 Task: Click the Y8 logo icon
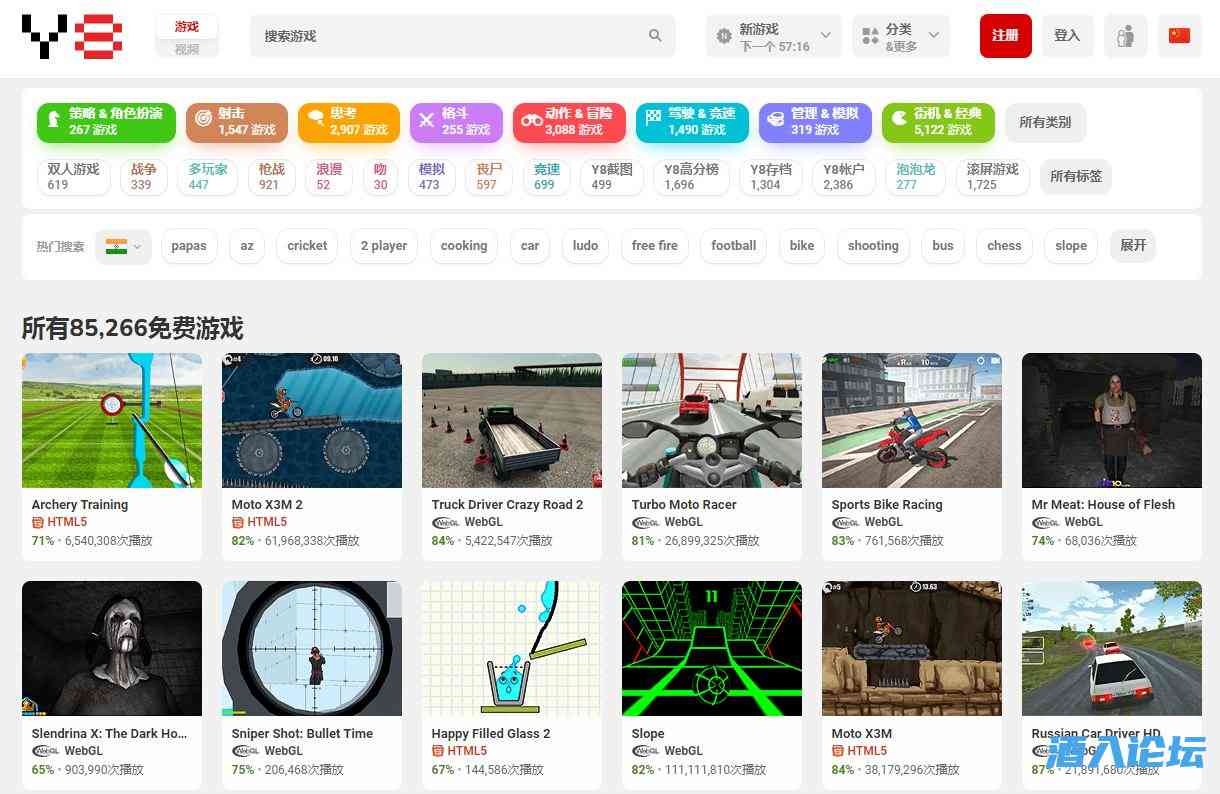tap(72, 36)
